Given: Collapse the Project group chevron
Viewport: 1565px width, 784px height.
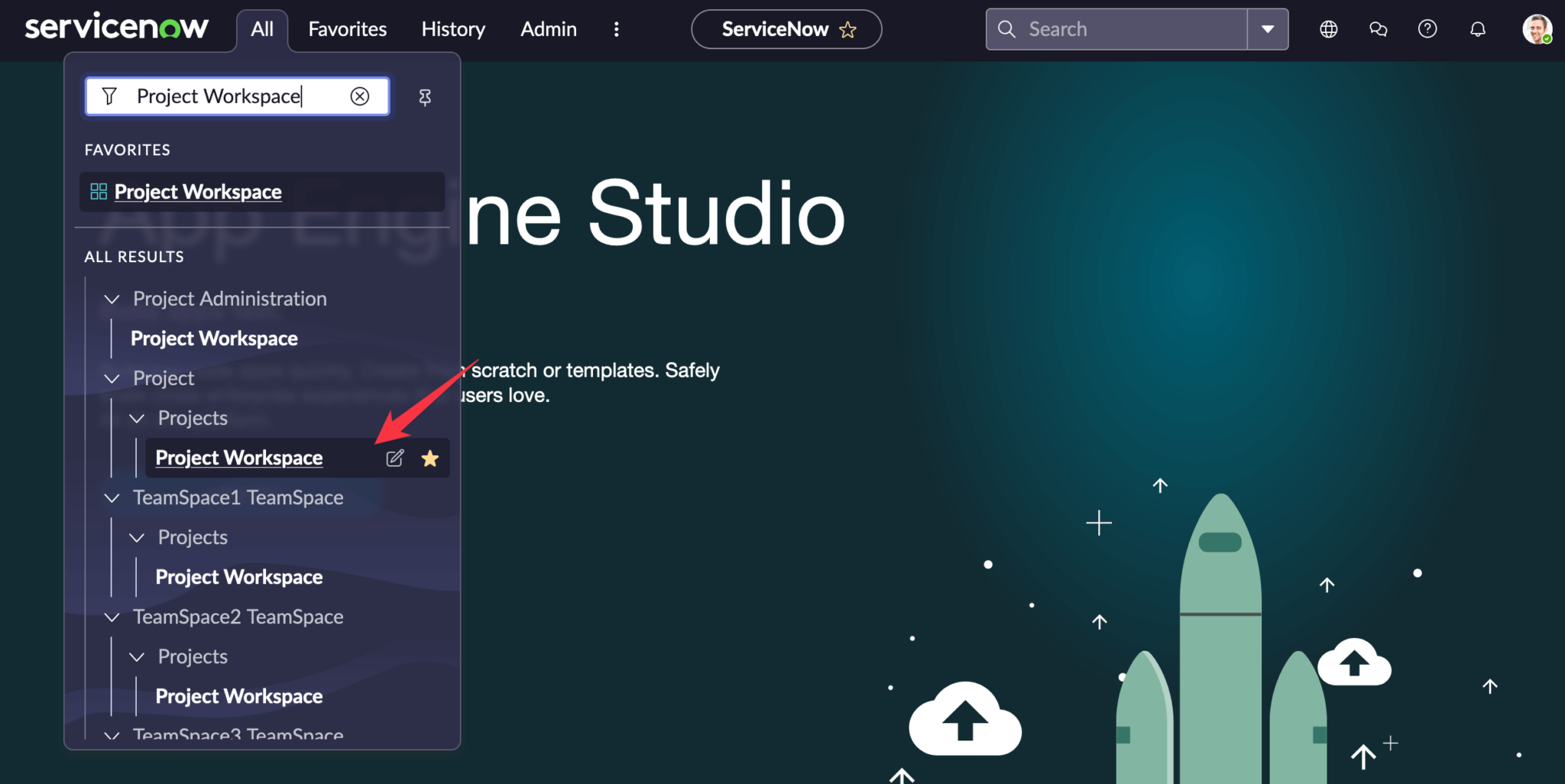Looking at the screenshot, I should tap(112, 378).
